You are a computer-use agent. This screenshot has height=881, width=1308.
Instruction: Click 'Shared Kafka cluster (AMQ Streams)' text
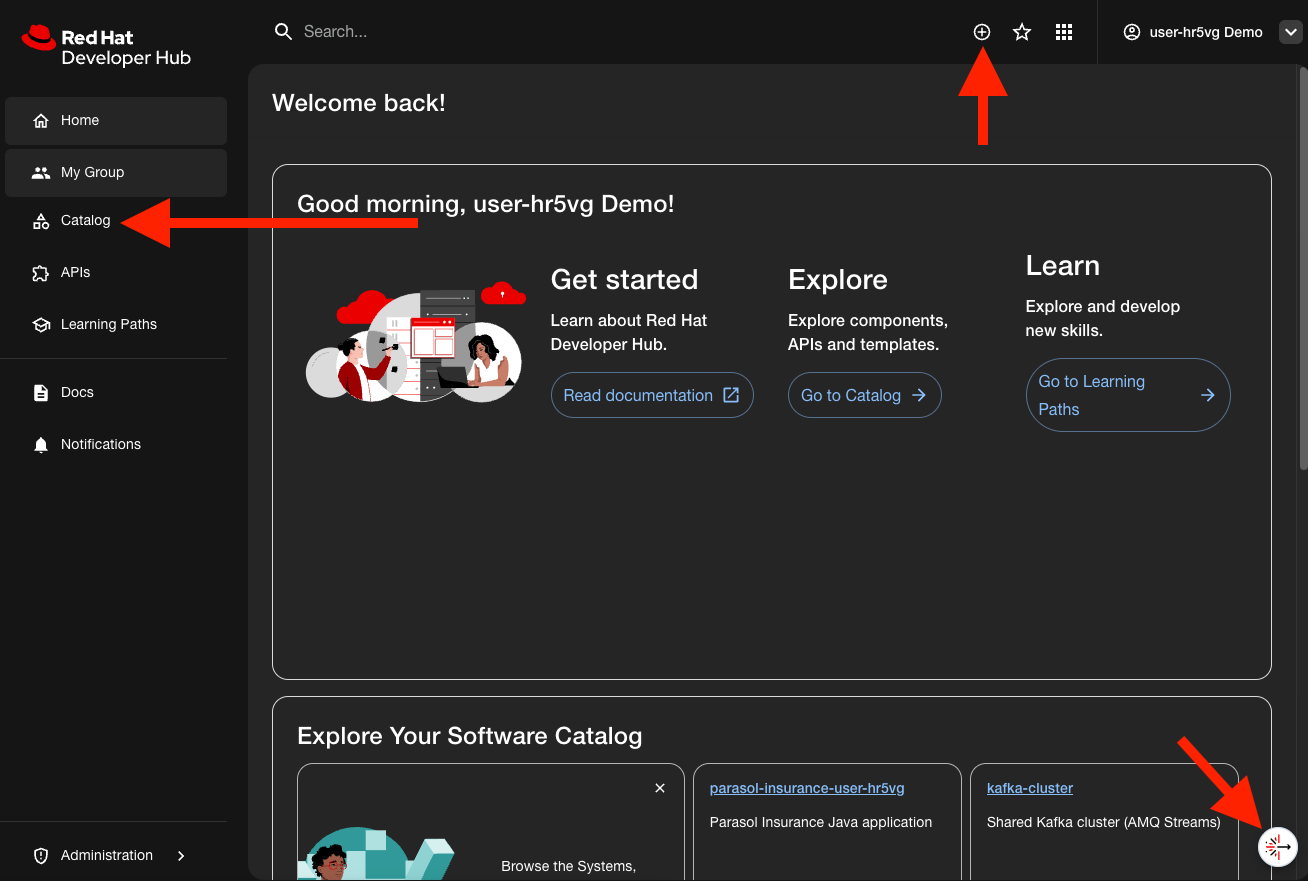point(1104,822)
